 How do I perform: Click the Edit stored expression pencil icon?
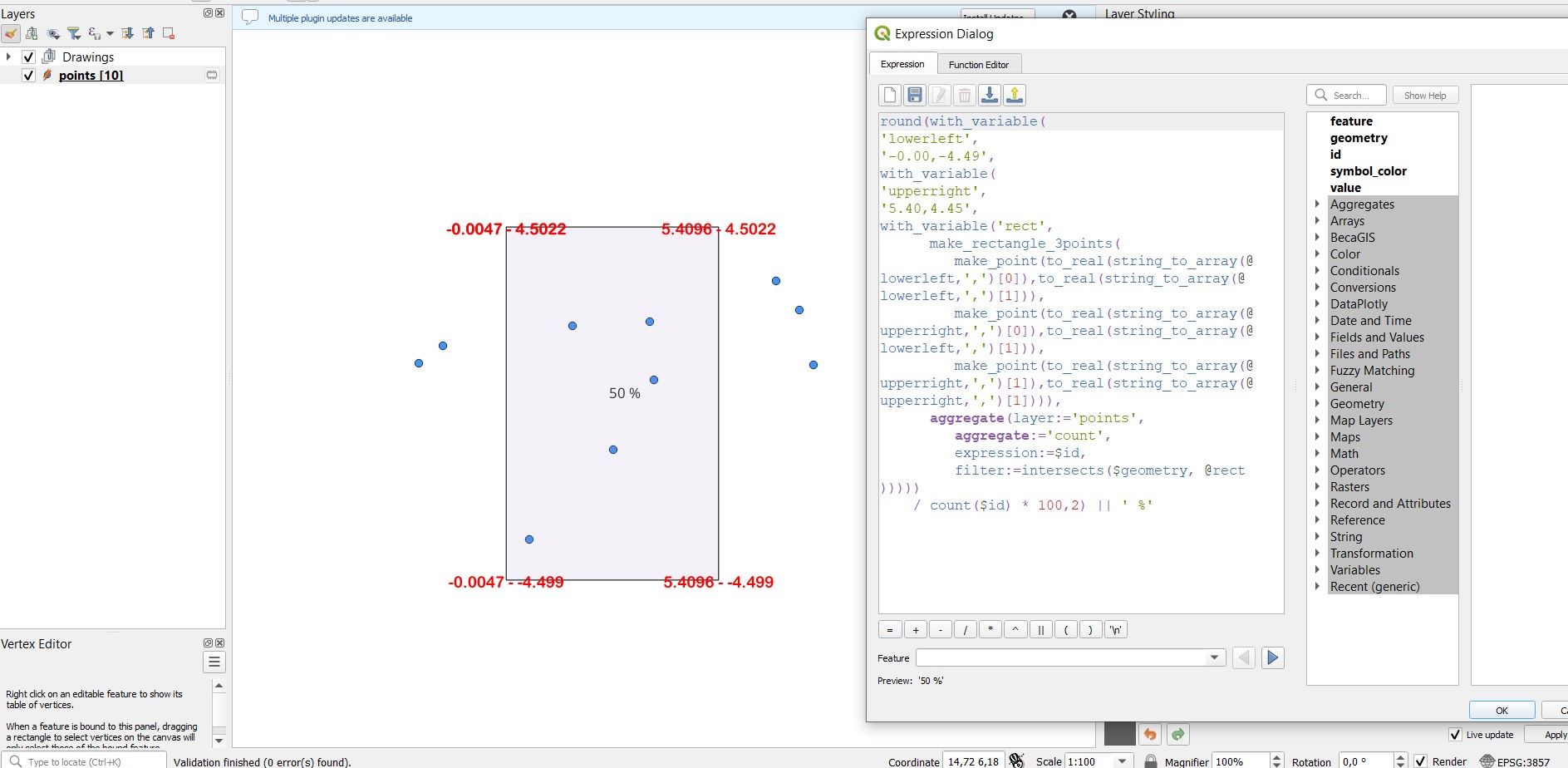coord(940,95)
